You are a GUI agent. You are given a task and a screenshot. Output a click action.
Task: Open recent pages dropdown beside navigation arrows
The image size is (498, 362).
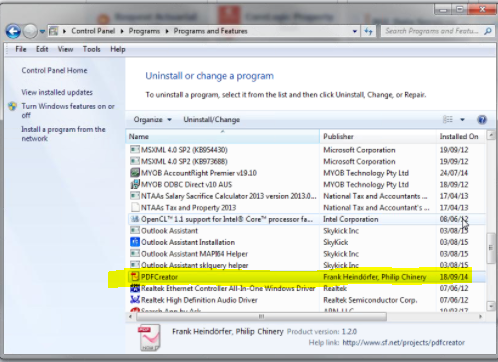42,32
